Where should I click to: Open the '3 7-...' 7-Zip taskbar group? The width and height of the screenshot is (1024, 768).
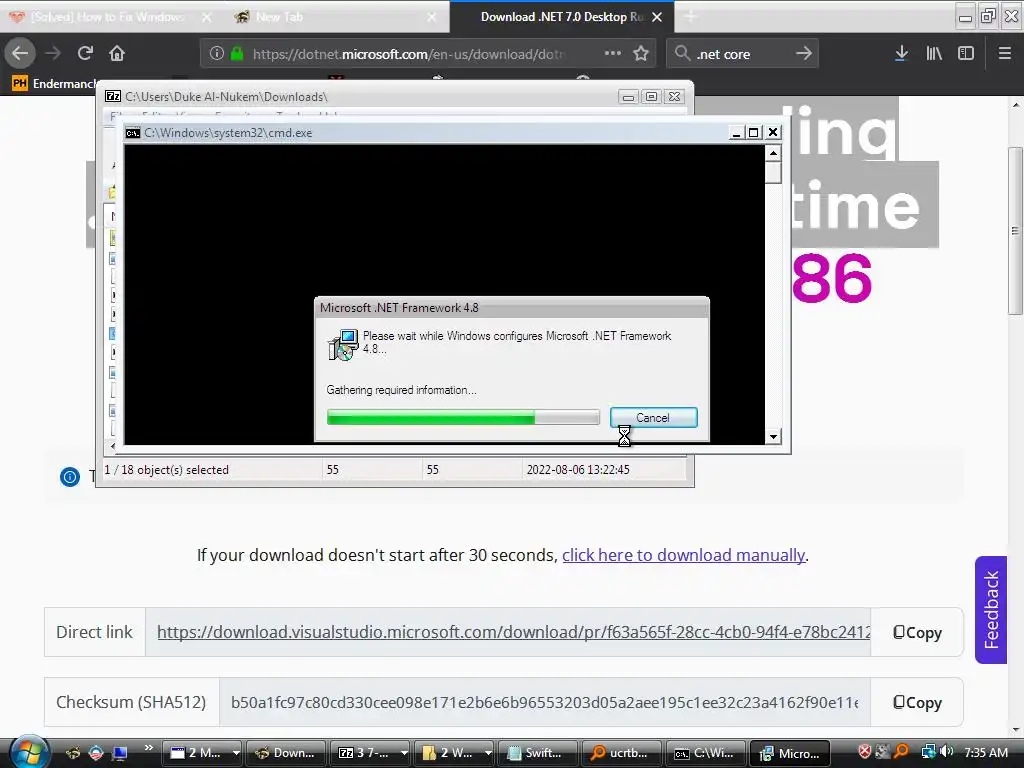(x=370, y=753)
